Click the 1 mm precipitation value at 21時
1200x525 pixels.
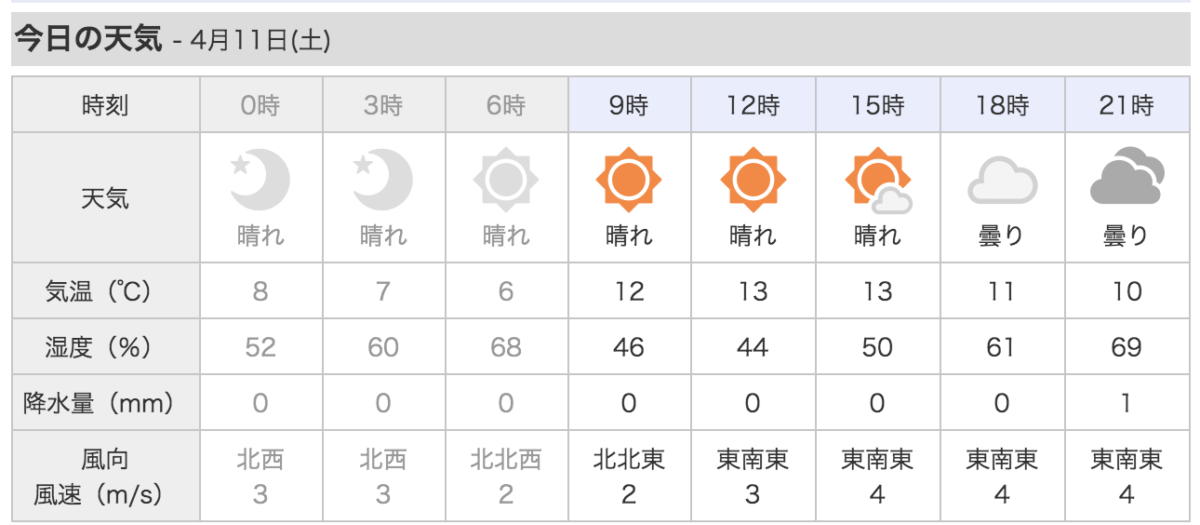click(x=1126, y=403)
